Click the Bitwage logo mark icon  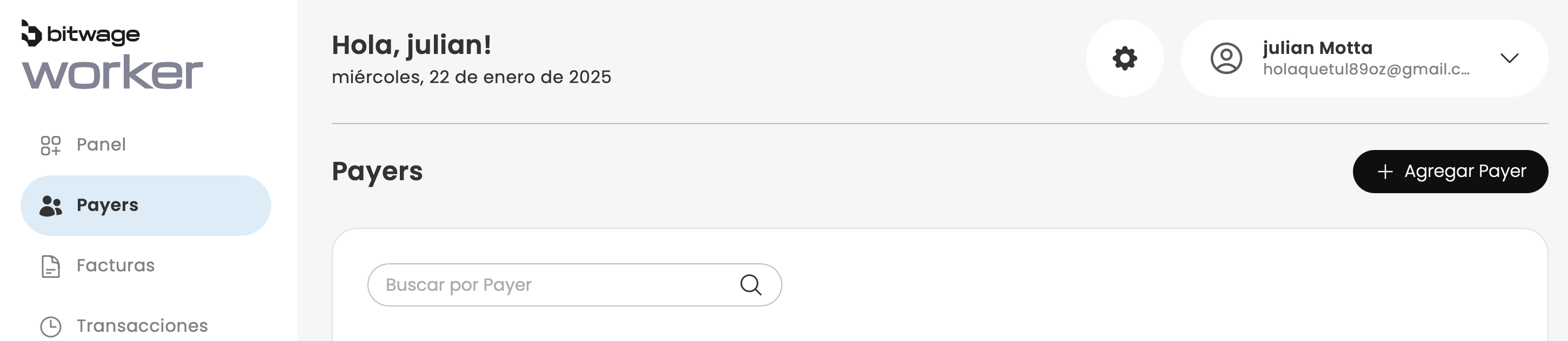31,33
